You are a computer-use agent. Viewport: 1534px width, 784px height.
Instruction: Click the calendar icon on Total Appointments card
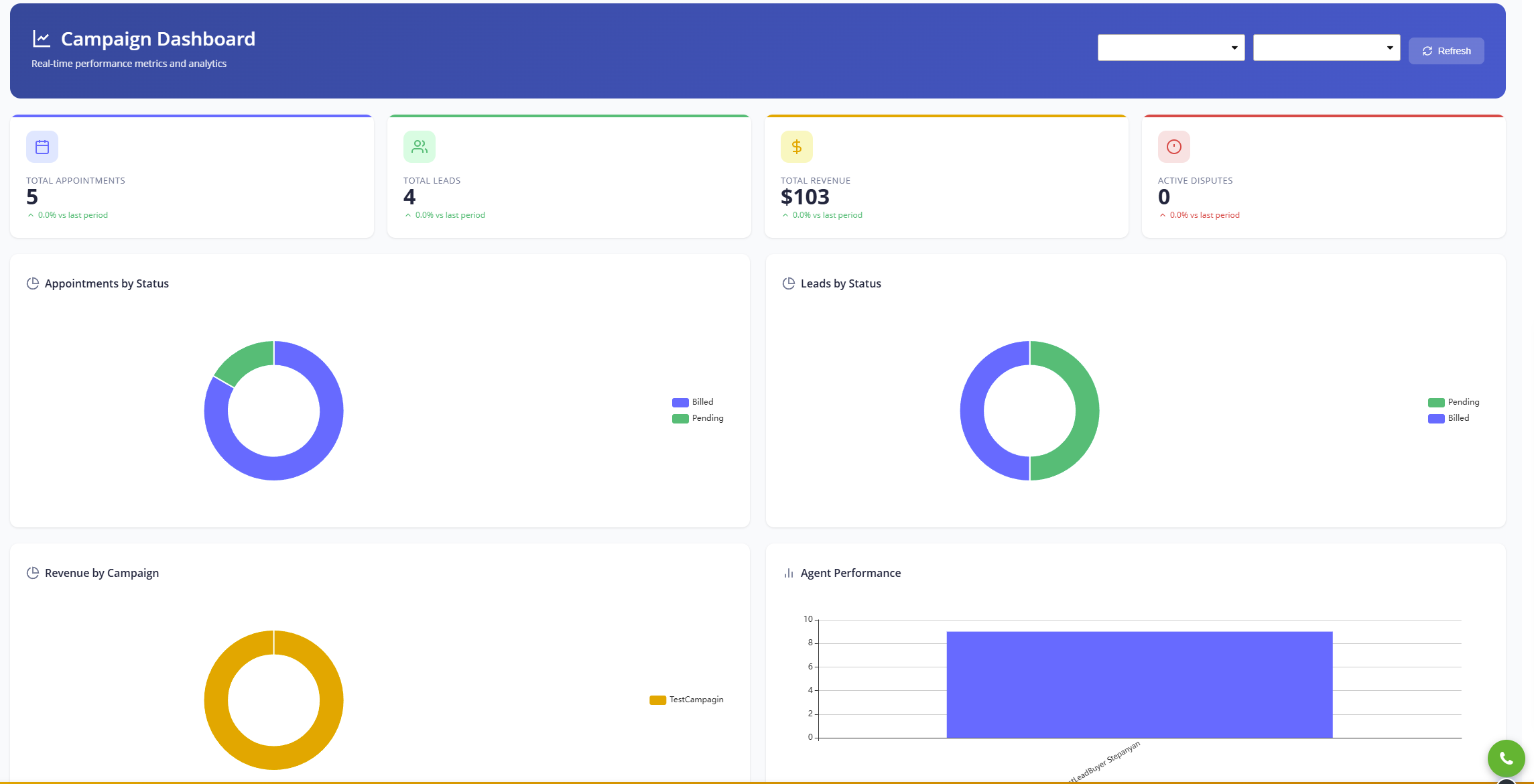[x=42, y=146]
